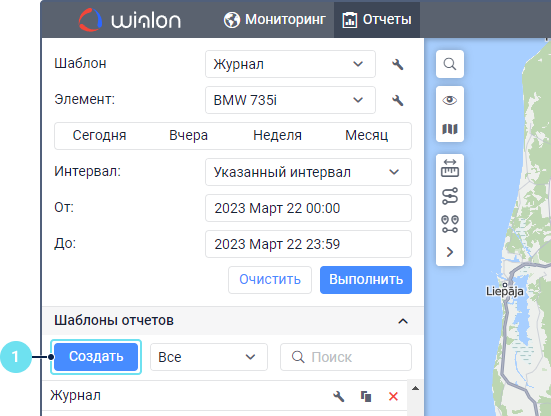This screenshot has width=551, height=416.
Task: Collapse the Шаблоны отчетов section
Action: coord(403,321)
